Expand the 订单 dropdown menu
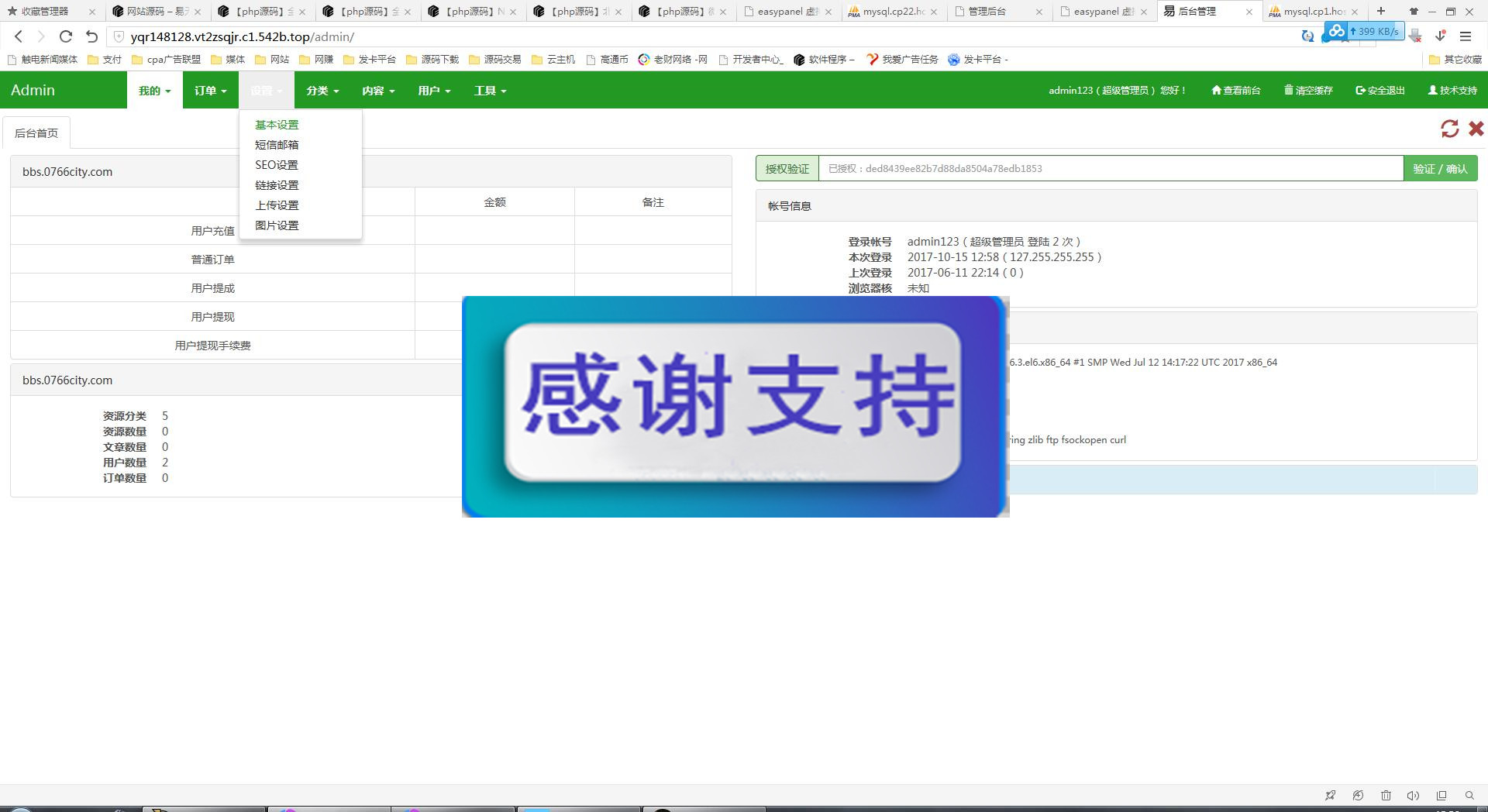The height and width of the screenshot is (812, 1488). pyautogui.click(x=210, y=91)
